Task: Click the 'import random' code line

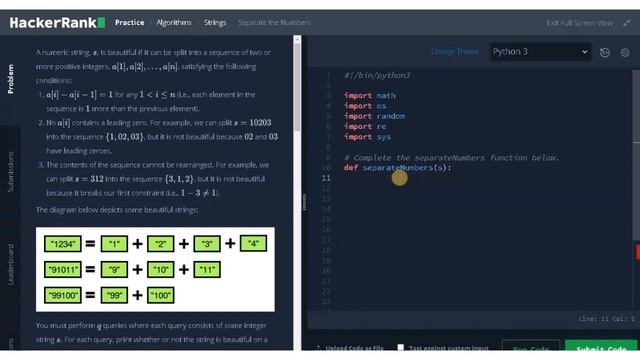Action: coord(374,116)
